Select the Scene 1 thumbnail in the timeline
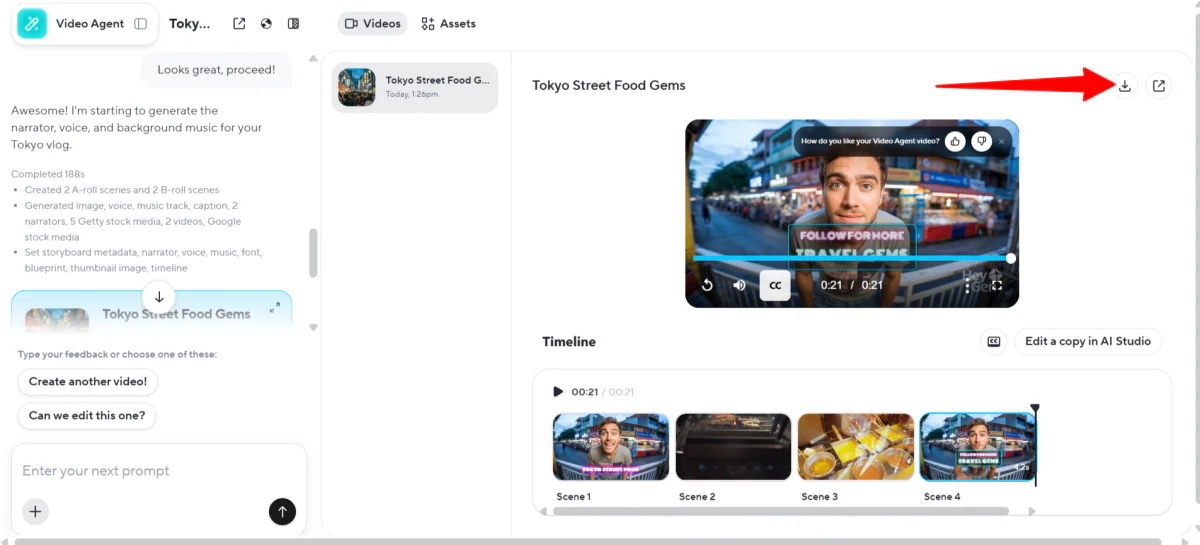1200x545 pixels. (611, 447)
